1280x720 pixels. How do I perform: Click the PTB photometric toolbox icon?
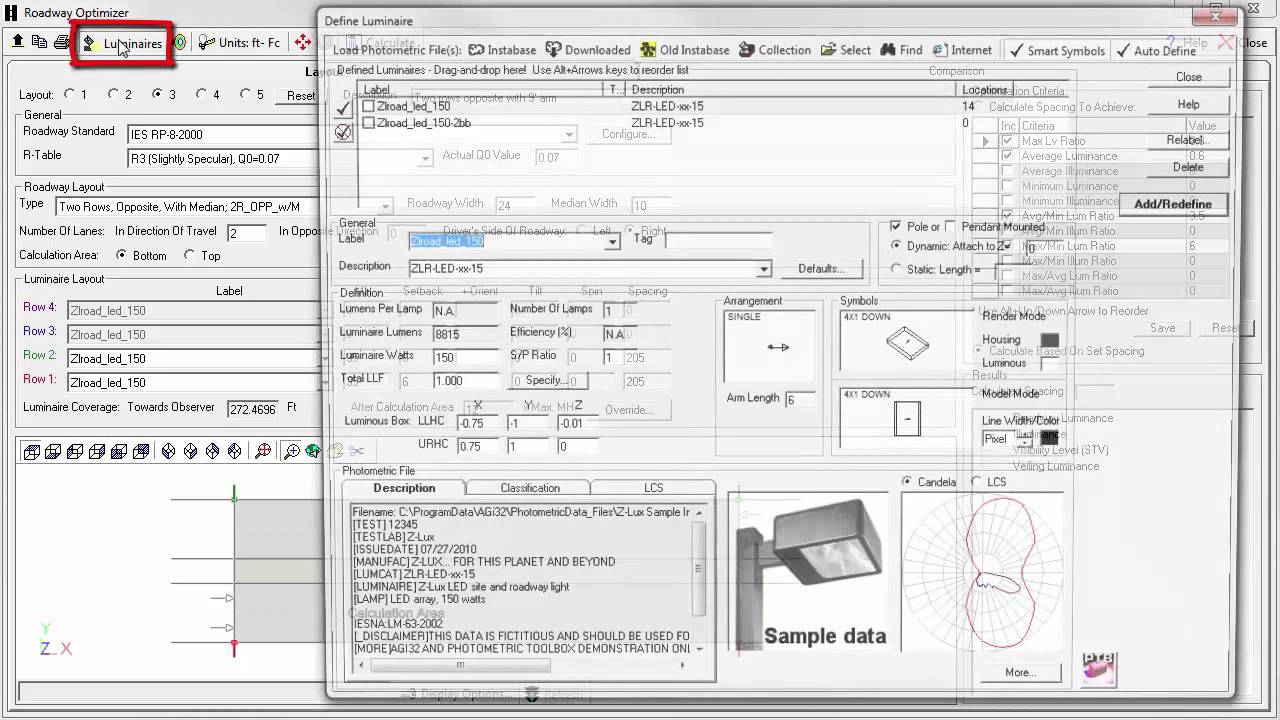[x=1098, y=667]
